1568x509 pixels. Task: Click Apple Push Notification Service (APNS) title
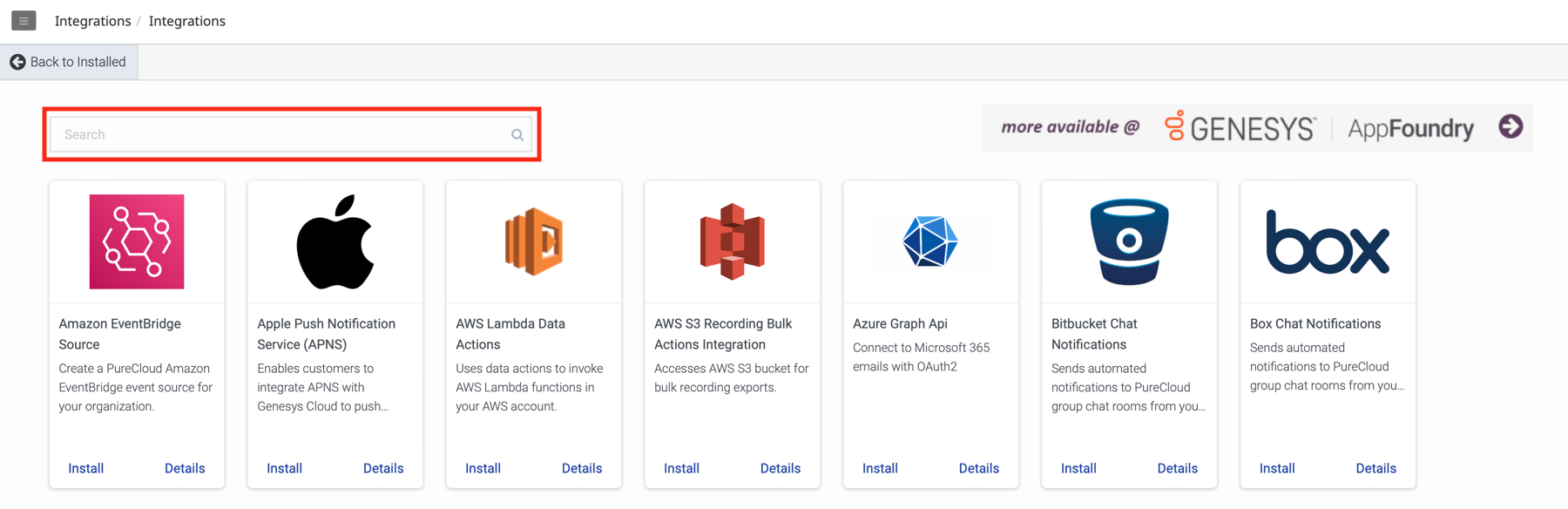click(327, 334)
